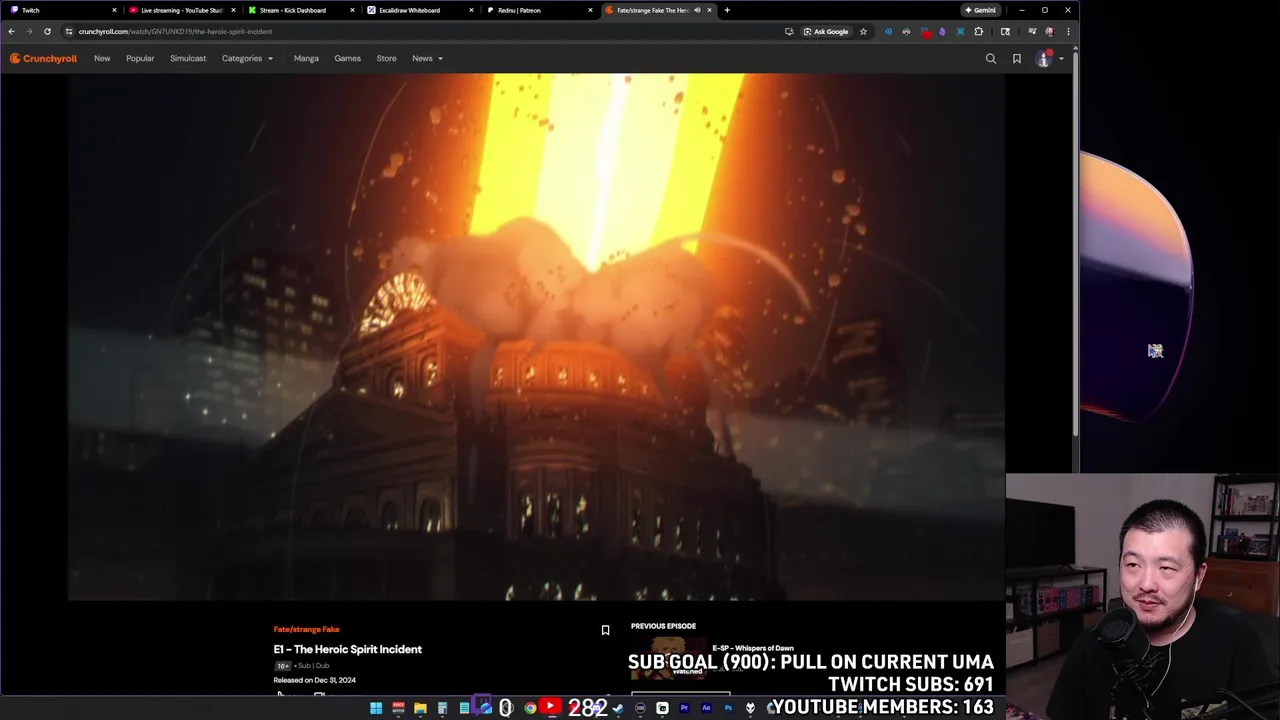The height and width of the screenshot is (720, 1280).
Task: Go to the New section
Action: click(102, 58)
